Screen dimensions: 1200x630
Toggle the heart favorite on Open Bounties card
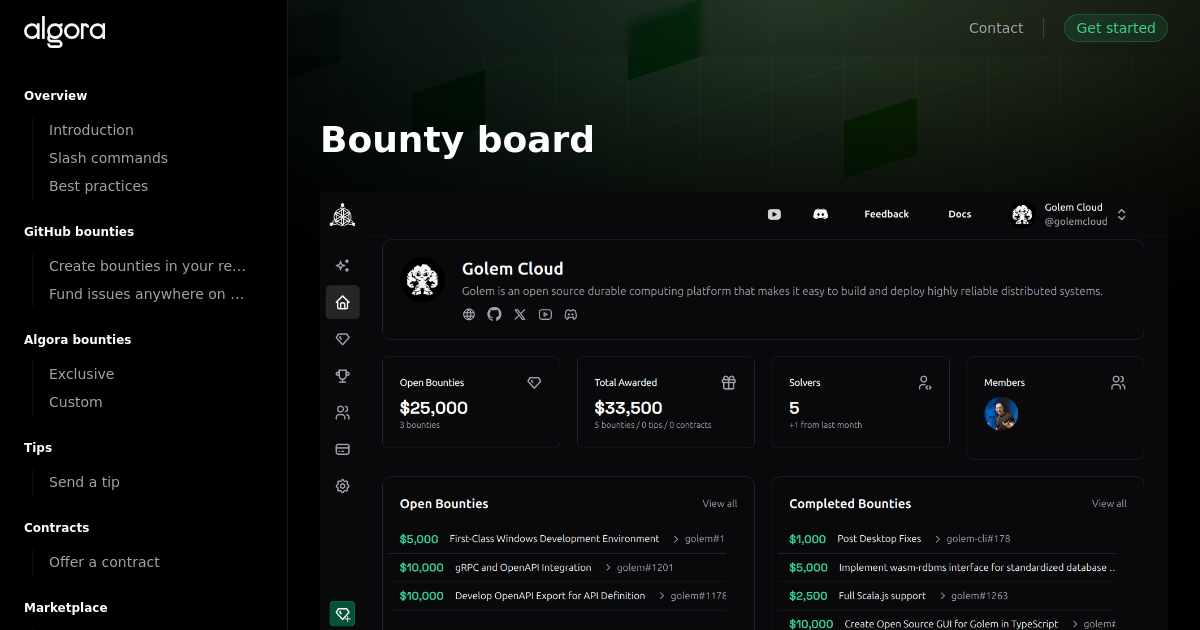click(x=534, y=382)
